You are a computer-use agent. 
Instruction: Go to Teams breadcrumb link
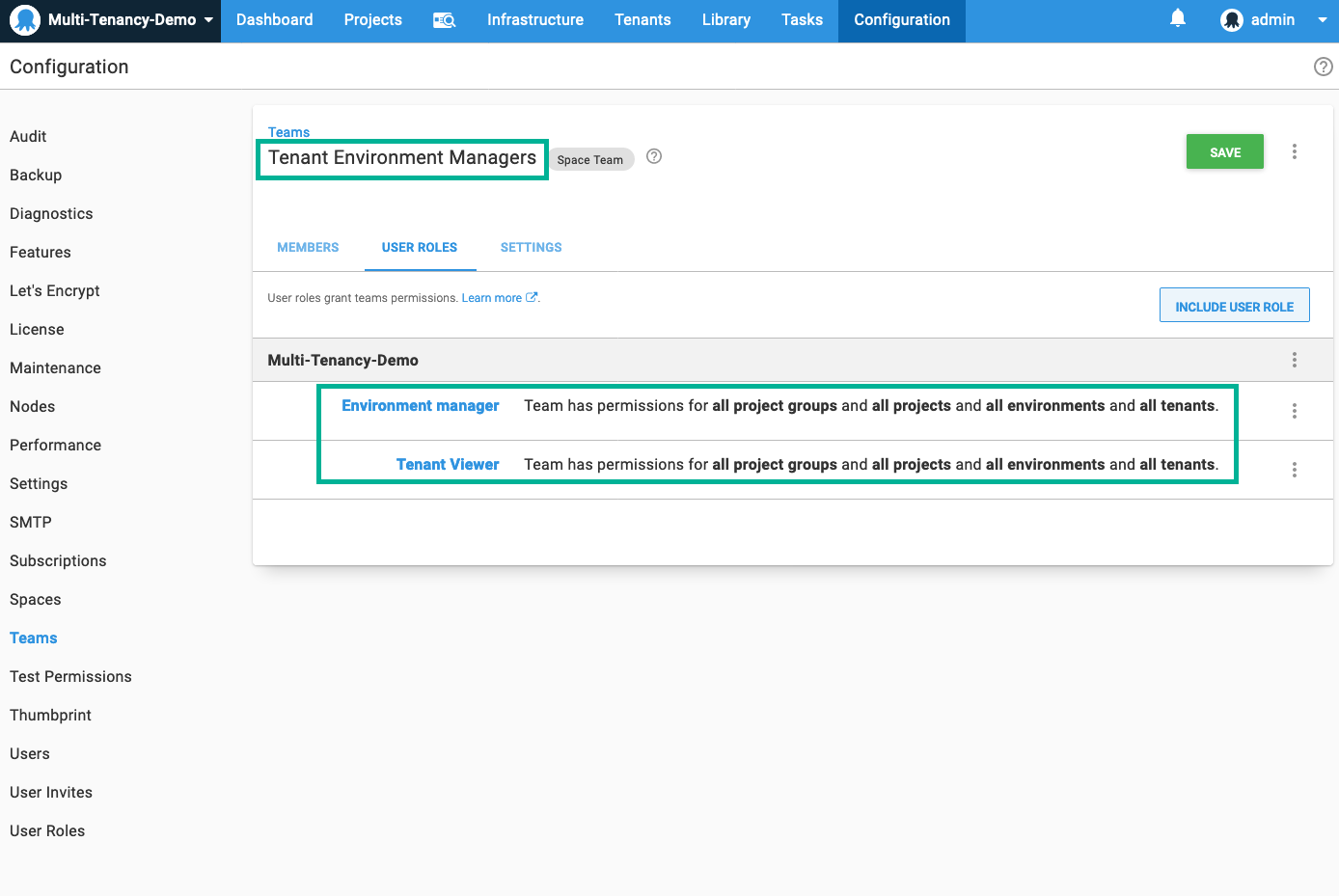pyautogui.click(x=288, y=132)
